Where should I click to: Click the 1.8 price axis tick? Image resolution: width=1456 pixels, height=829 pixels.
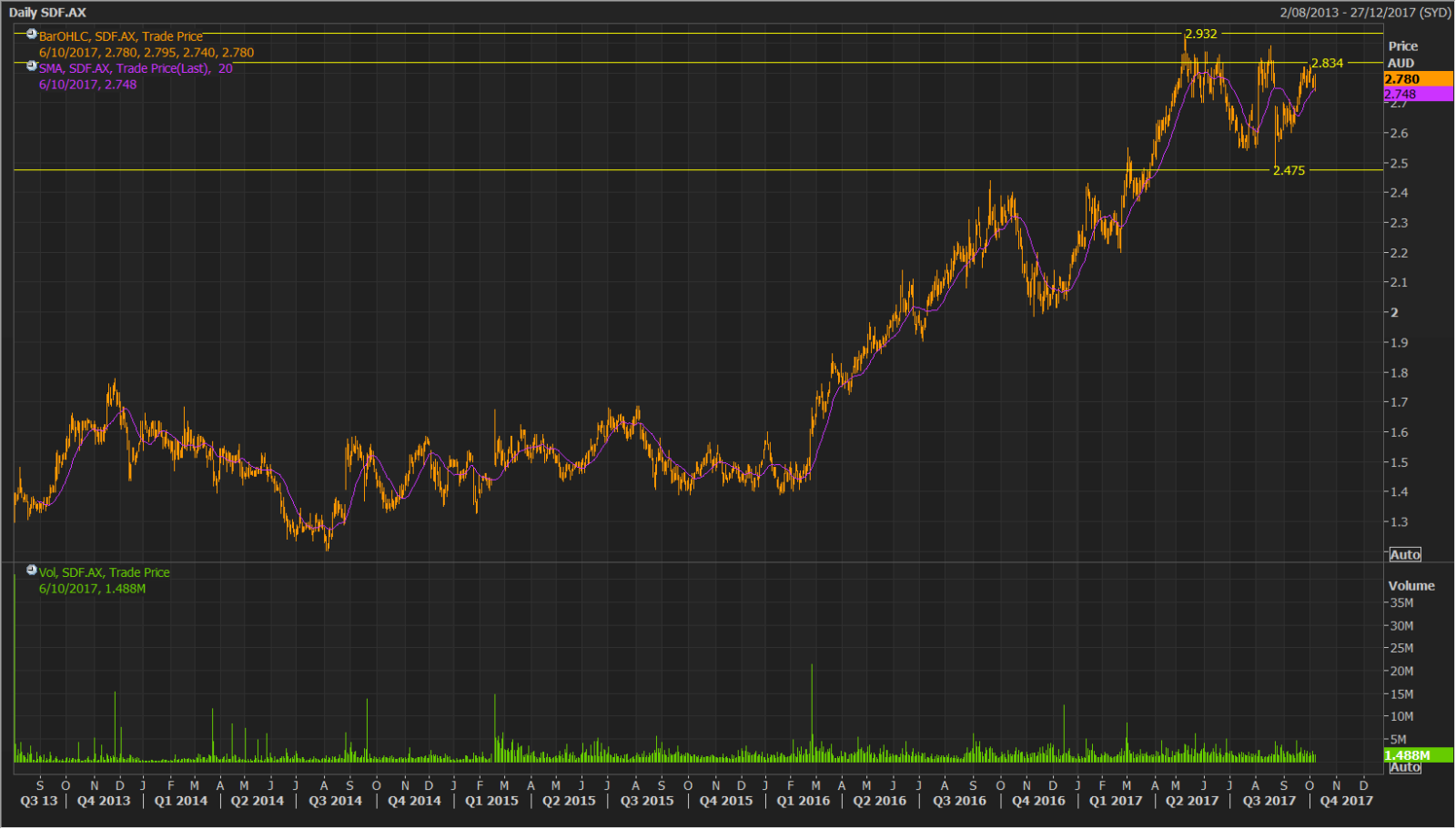(1399, 373)
